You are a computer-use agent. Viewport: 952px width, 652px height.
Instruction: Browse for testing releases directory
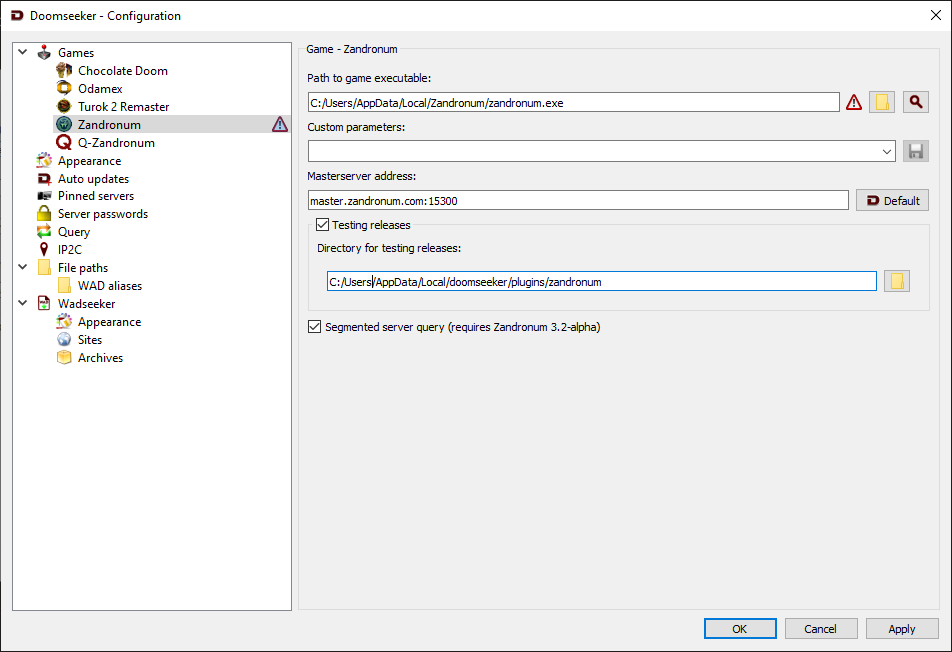tap(897, 281)
